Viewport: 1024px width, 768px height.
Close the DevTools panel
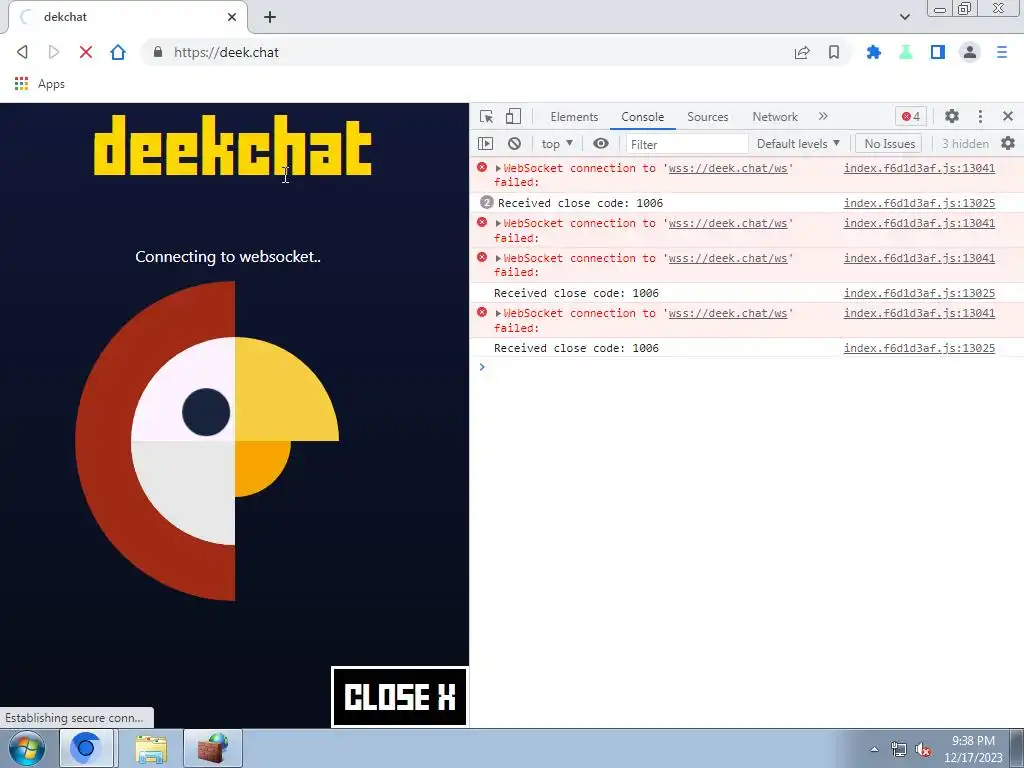(1008, 116)
